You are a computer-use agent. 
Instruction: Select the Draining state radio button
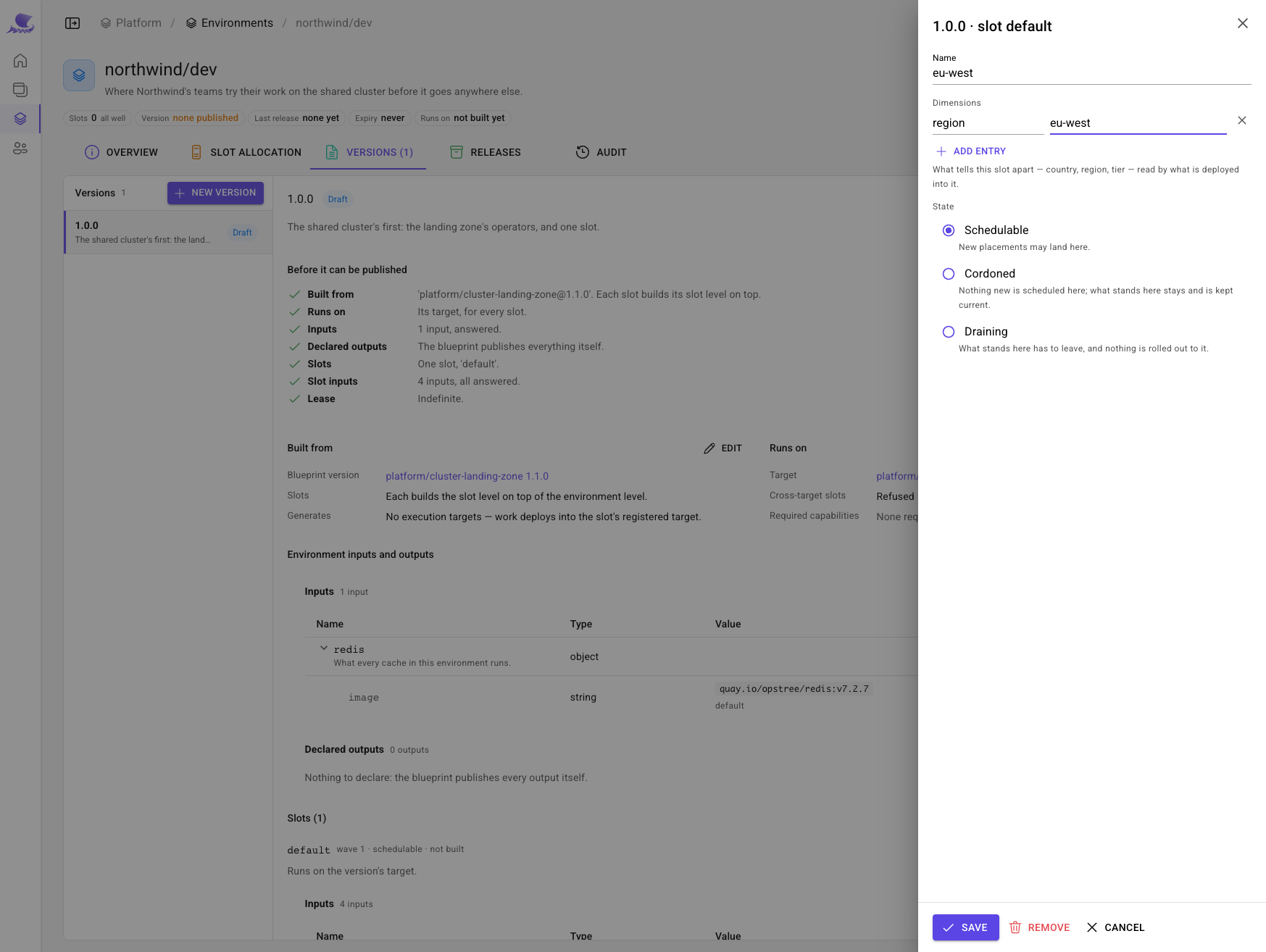949,332
